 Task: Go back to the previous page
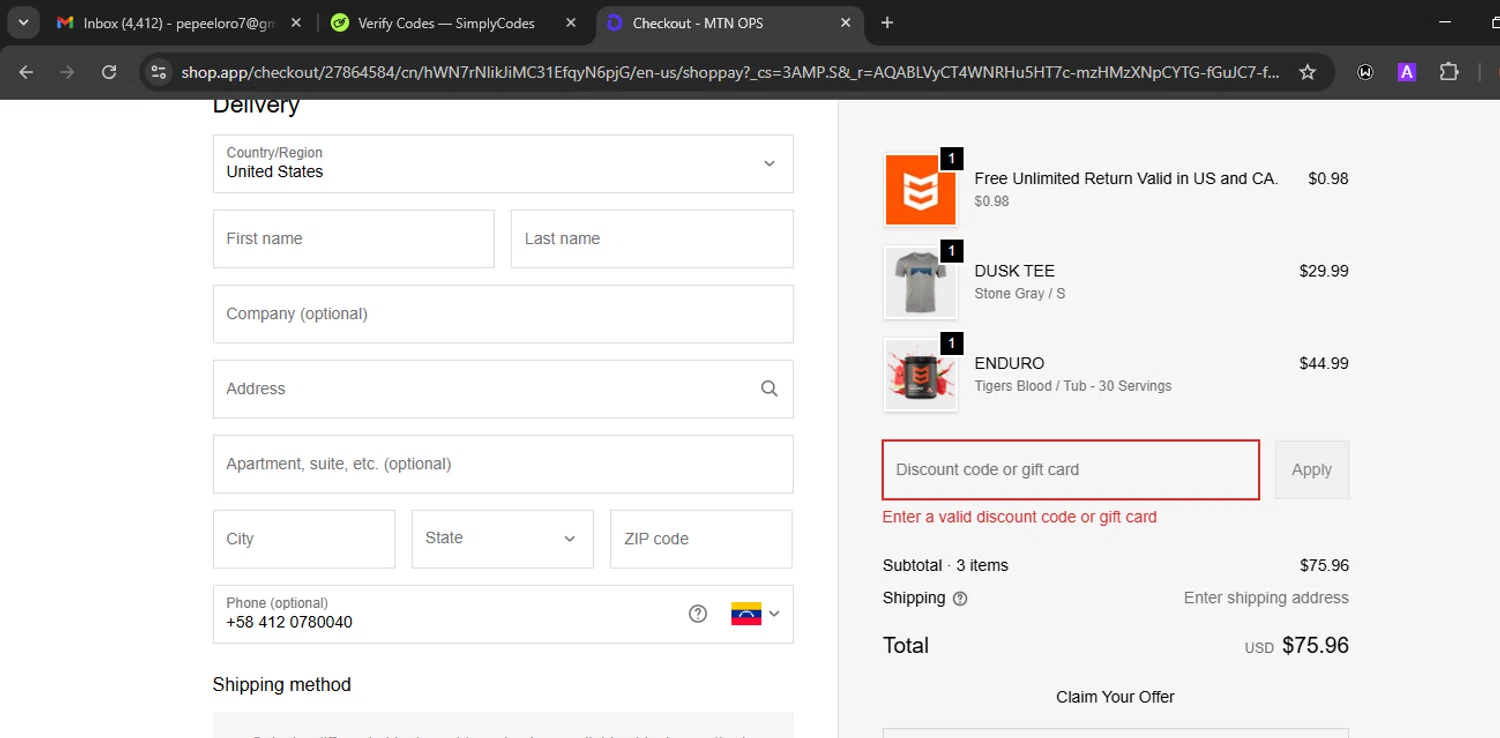26,72
